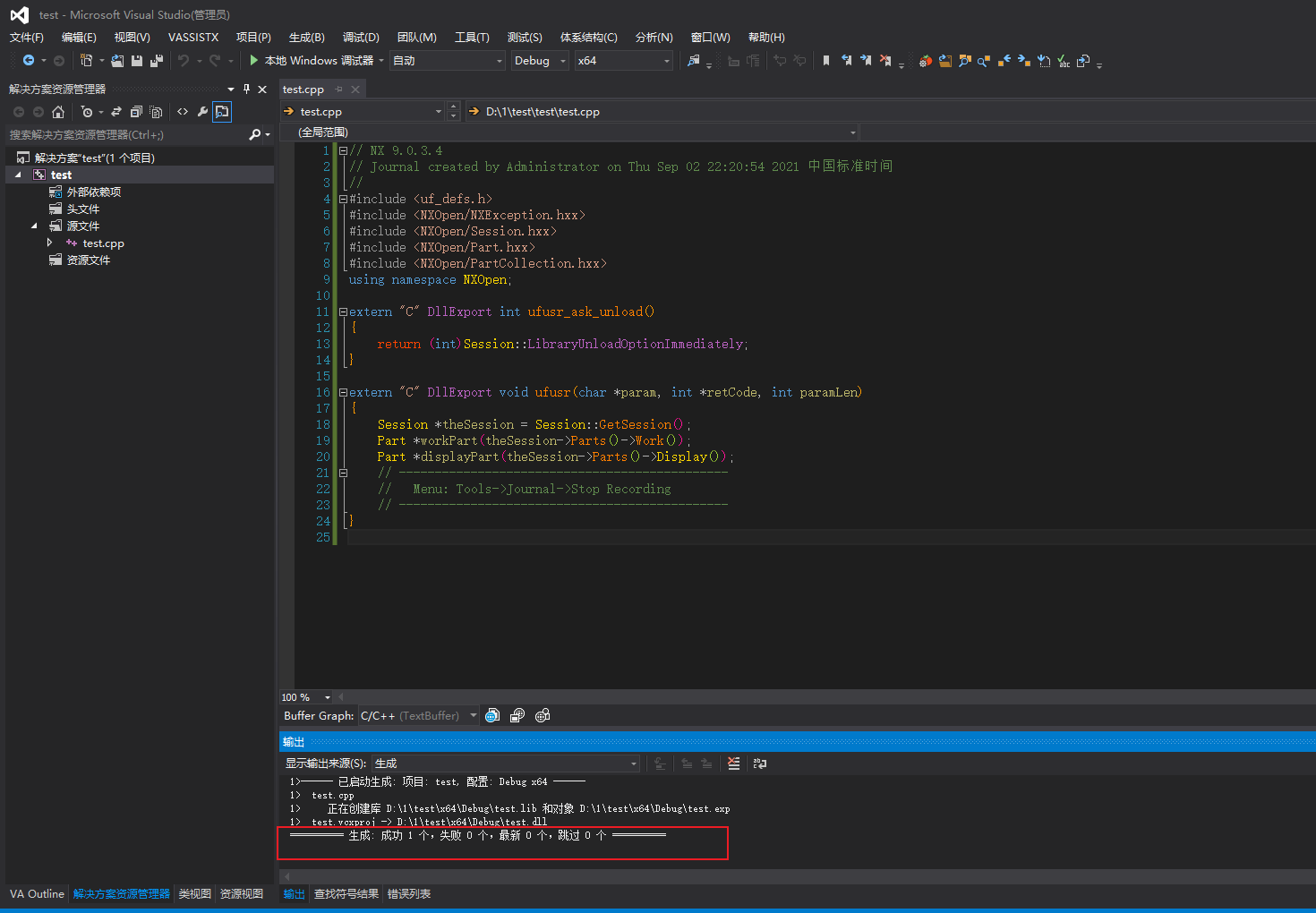Open Solution Explorer window position menu
Image resolution: width=1316 pixels, height=913 pixels.
point(231,89)
